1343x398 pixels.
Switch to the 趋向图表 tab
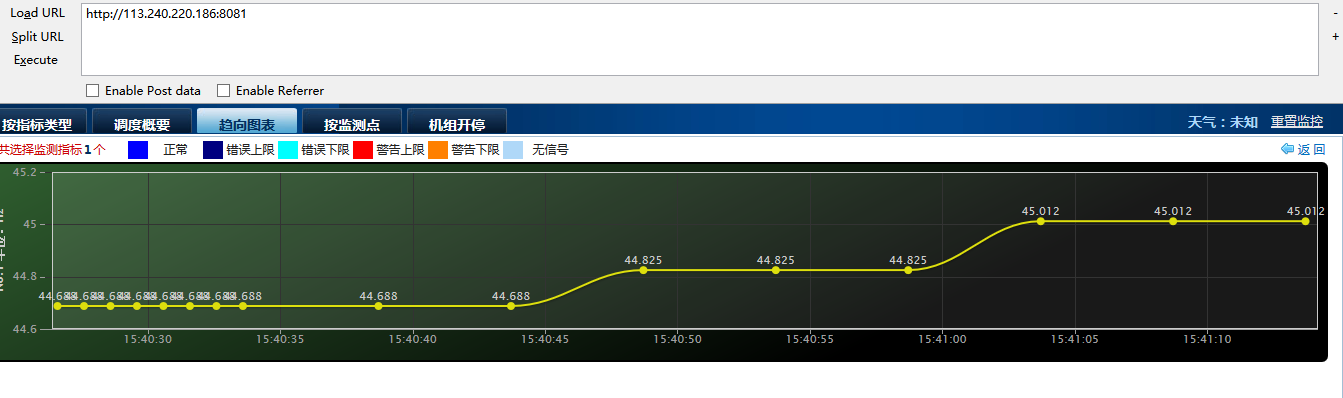247,122
